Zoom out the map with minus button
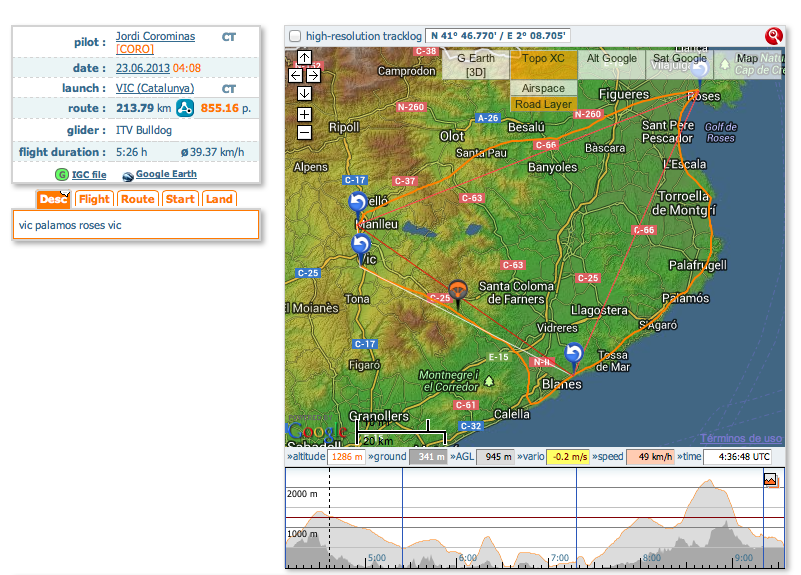The width and height of the screenshot is (801, 575). [305, 132]
